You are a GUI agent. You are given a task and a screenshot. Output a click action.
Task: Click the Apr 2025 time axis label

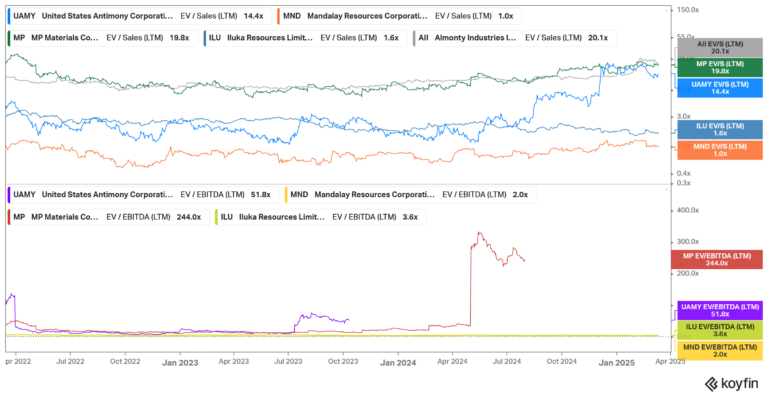click(x=670, y=362)
